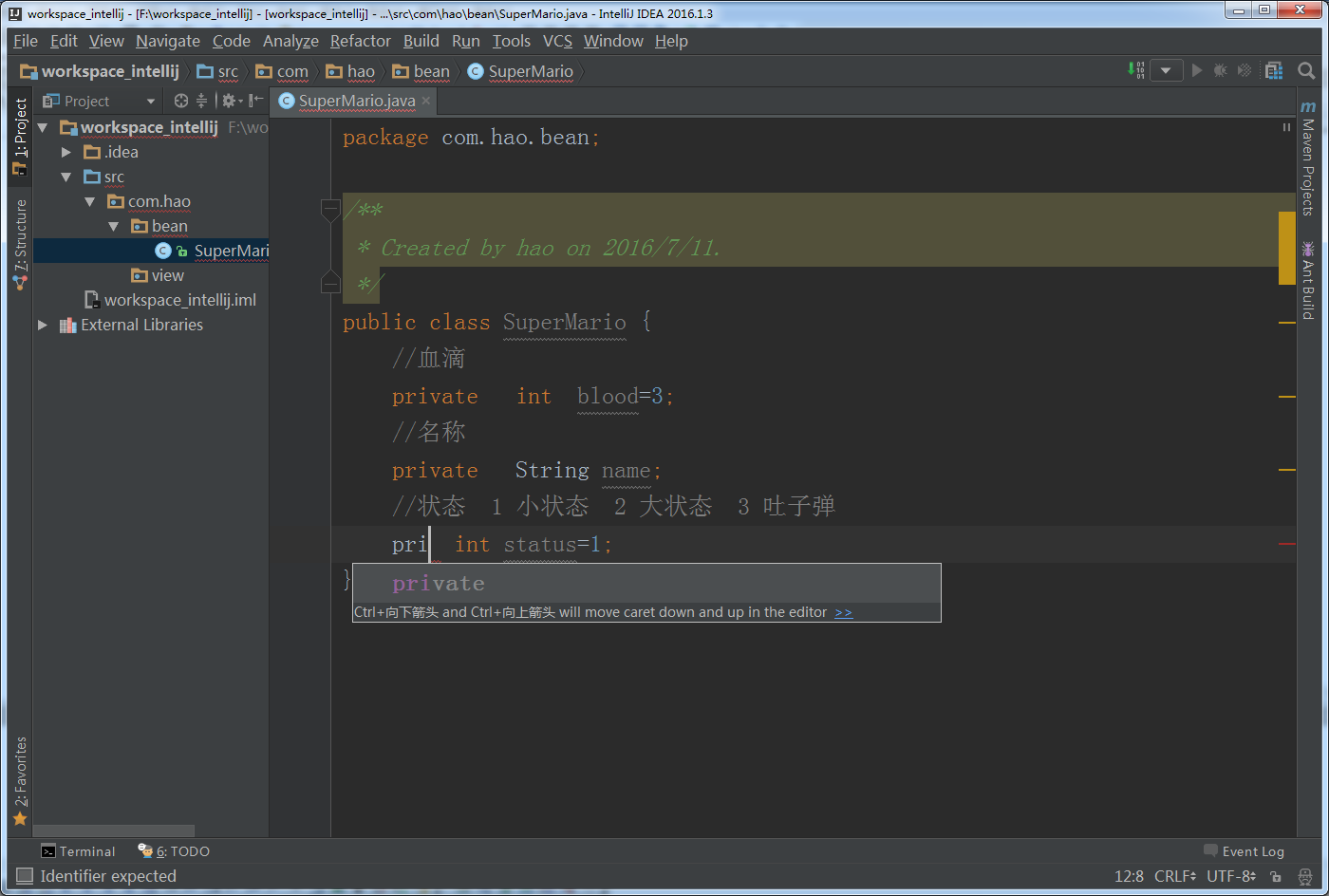Click the Debug bug icon
Viewport: 1329px width, 896px height.
1221,70
